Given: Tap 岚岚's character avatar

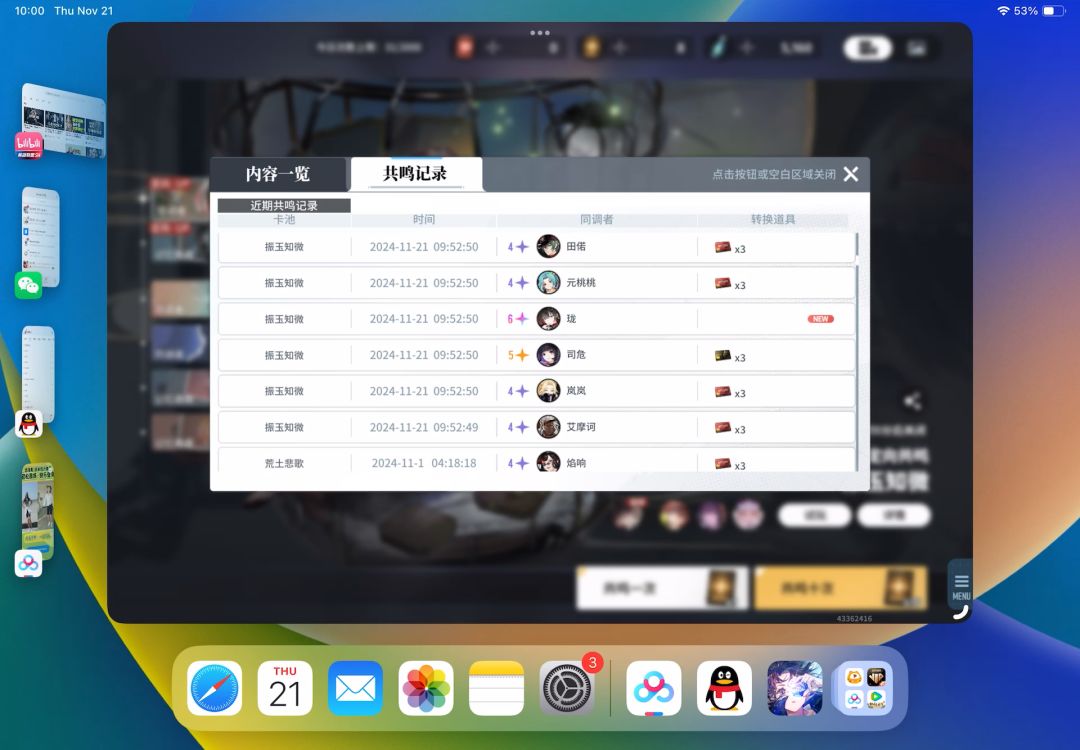Looking at the screenshot, I should tap(548, 390).
